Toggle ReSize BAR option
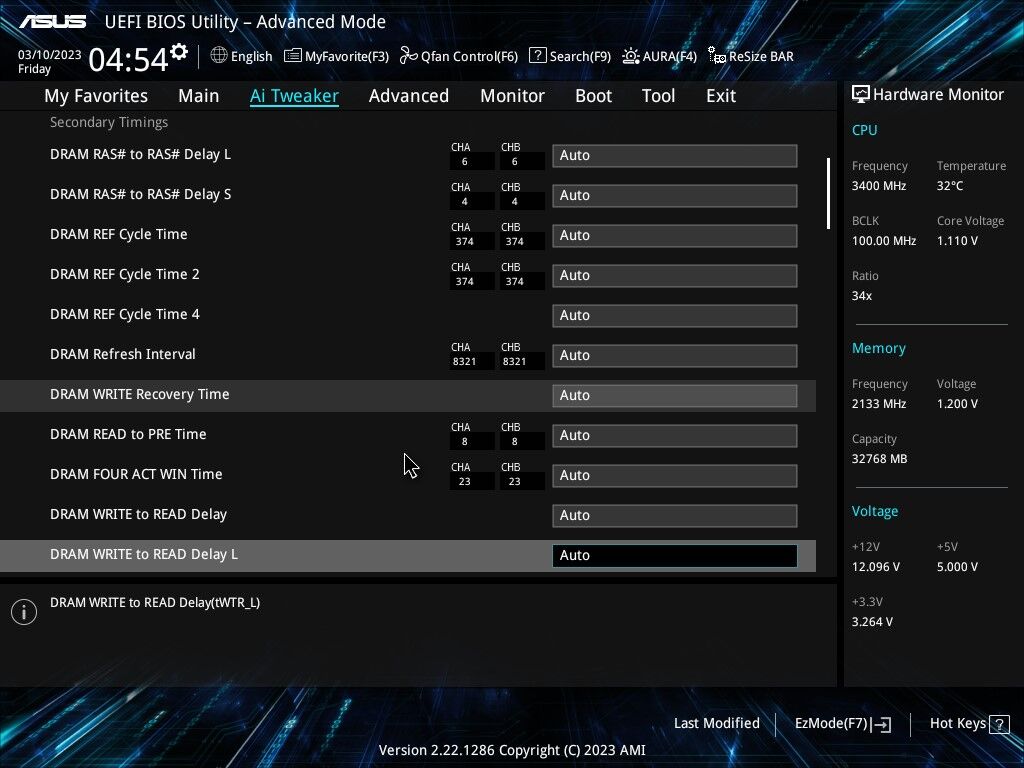Screen dimensions: 1024x768 click(750, 56)
